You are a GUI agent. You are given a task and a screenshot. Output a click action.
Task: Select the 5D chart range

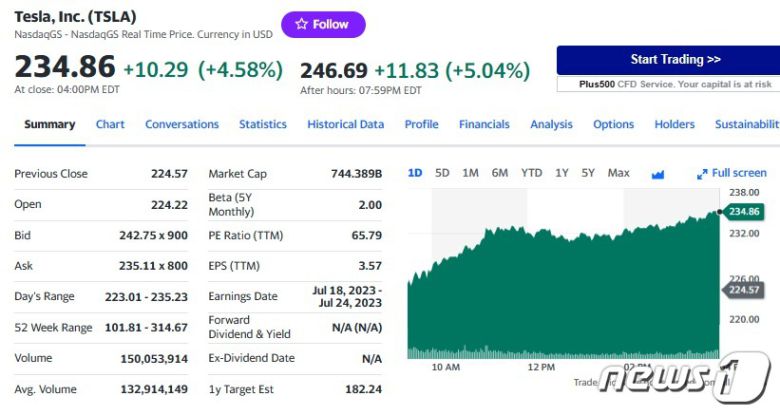(x=442, y=173)
